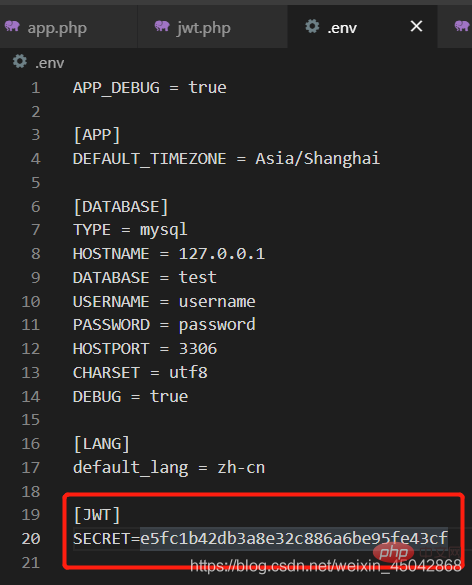The image size is (472, 585).
Task: Click the HOSTPORT value 3306
Action: pos(198,349)
